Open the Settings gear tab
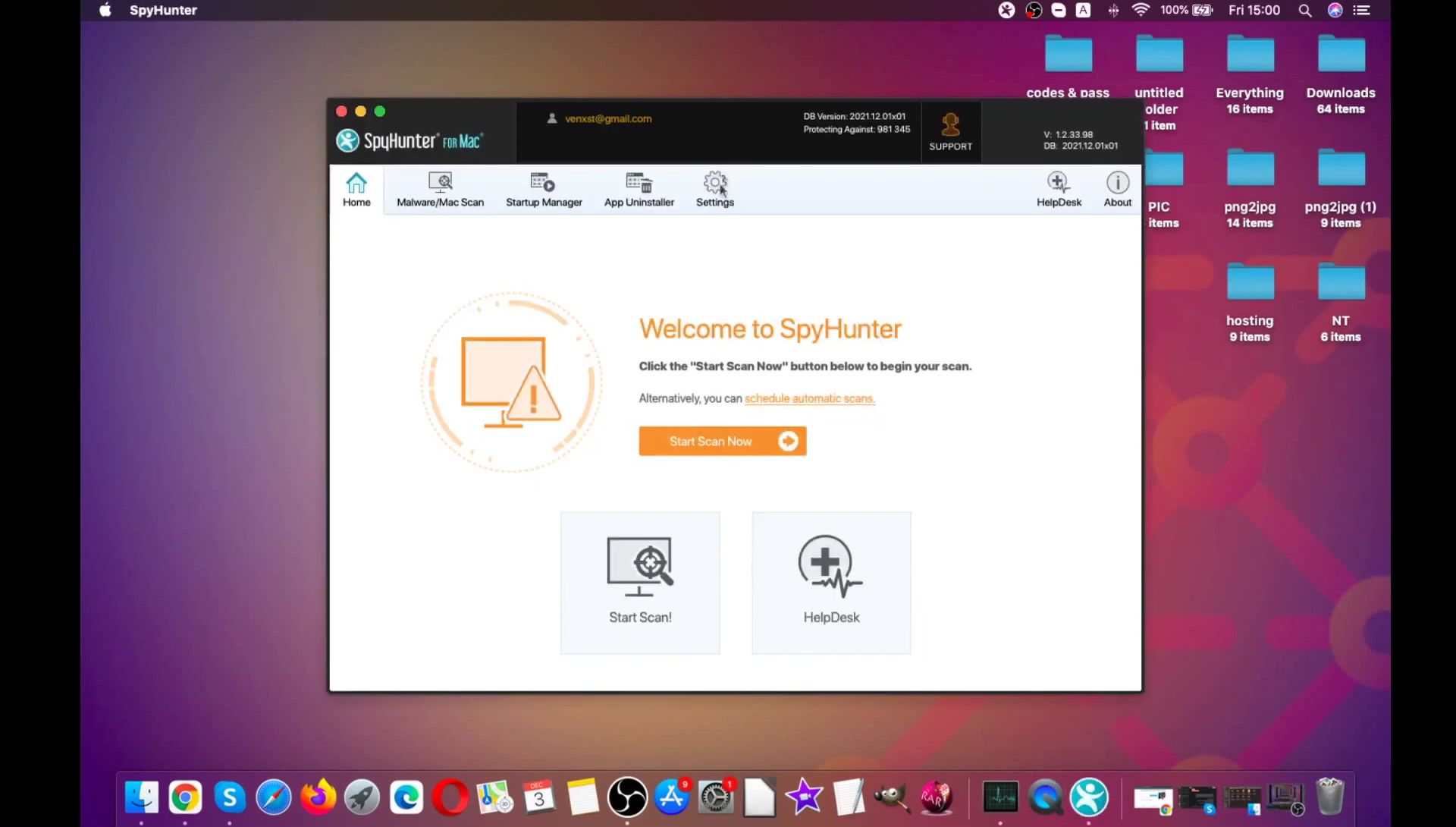 715,189
